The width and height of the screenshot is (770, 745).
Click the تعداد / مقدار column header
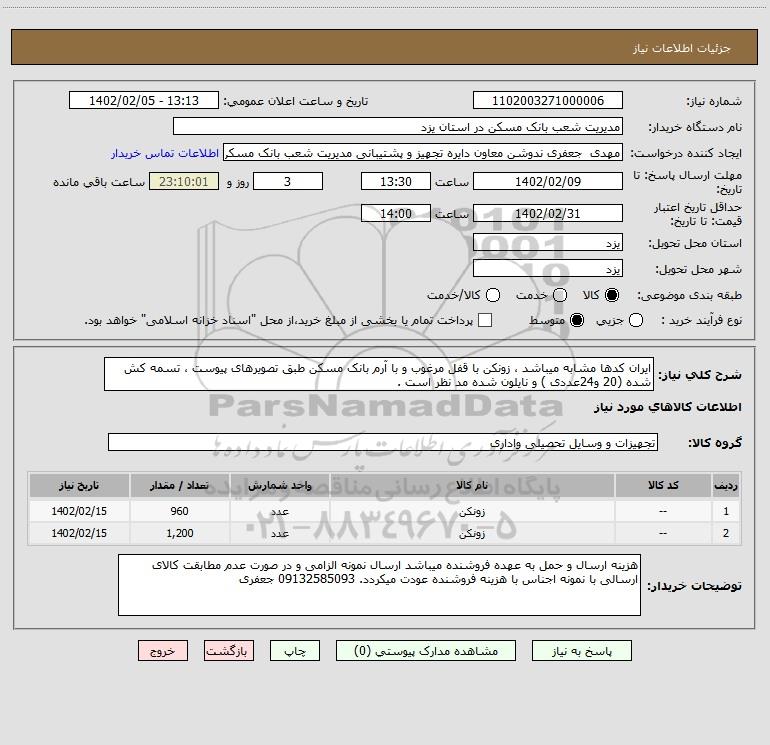pyautogui.click(x=179, y=485)
